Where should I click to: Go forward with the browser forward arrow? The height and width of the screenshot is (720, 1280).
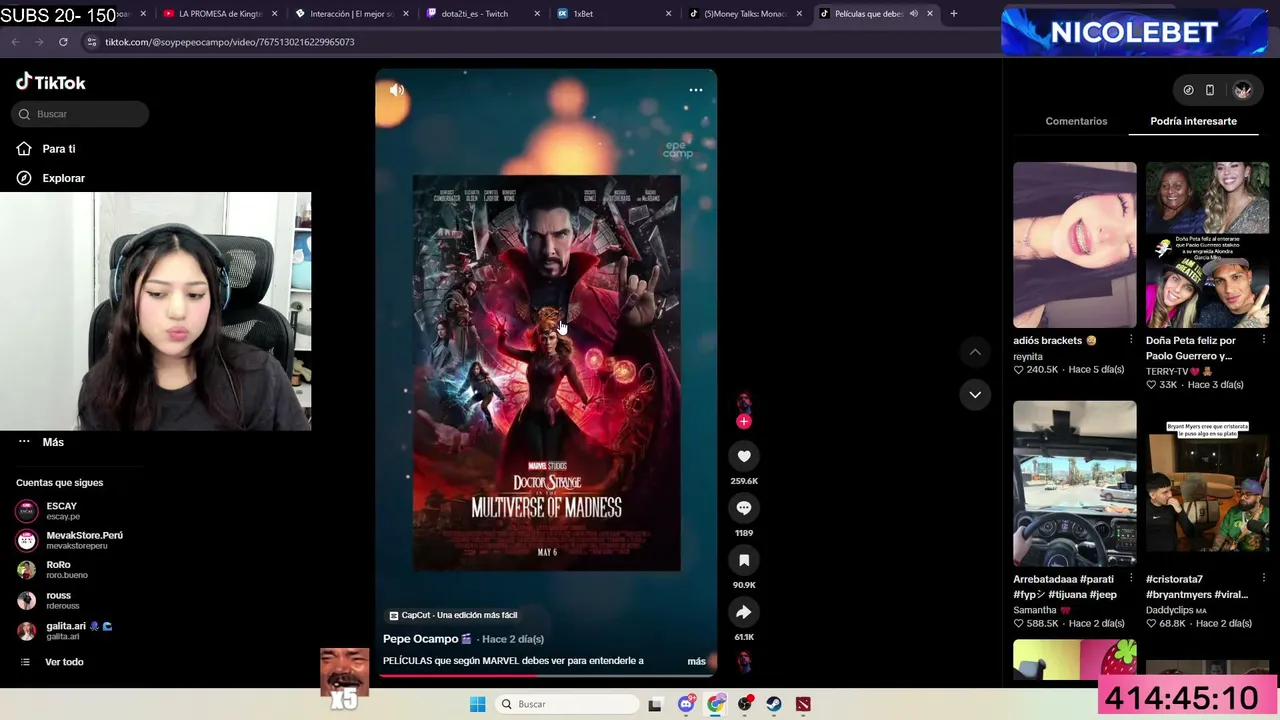[x=39, y=42]
